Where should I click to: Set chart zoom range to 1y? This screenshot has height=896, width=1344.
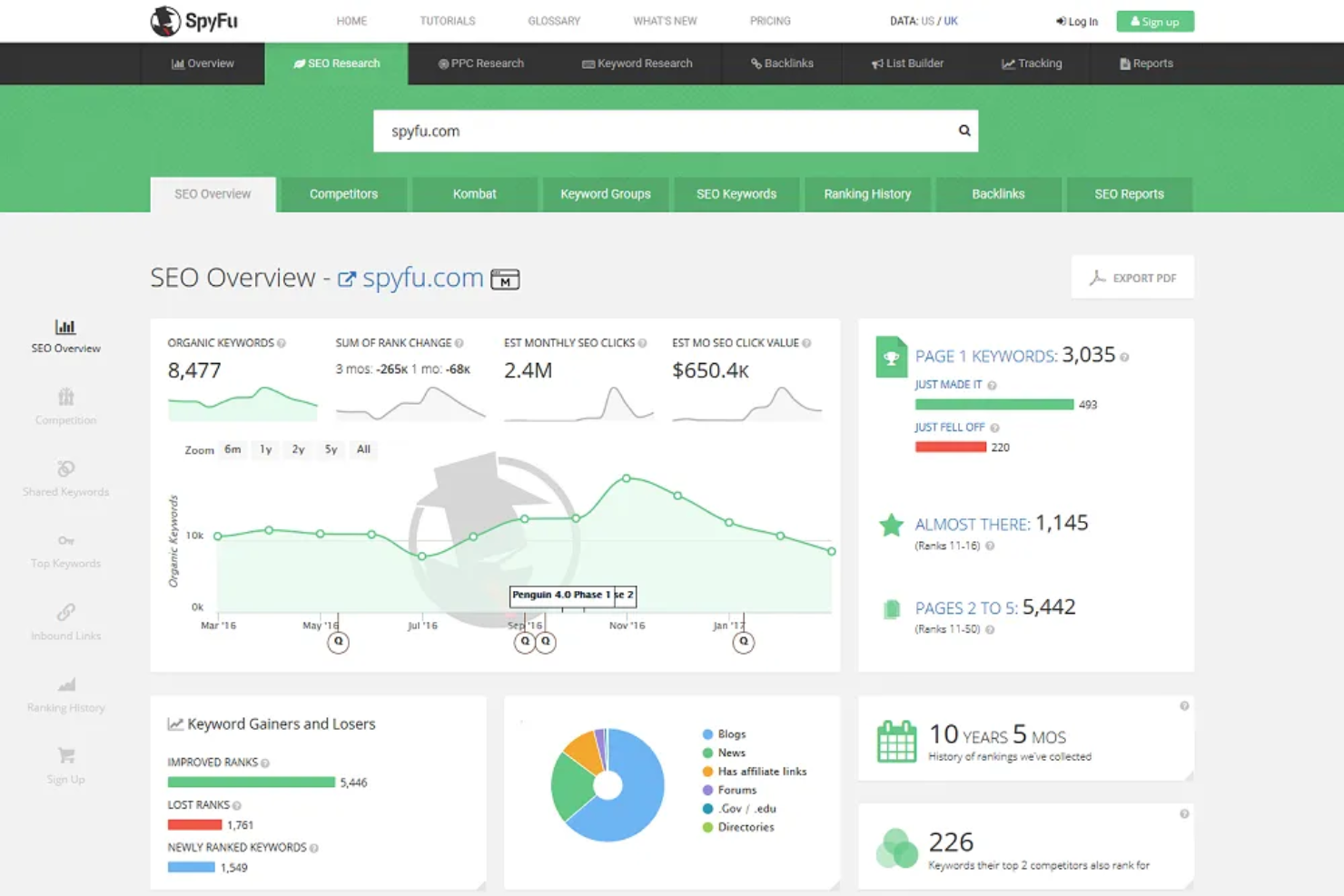[x=265, y=449]
